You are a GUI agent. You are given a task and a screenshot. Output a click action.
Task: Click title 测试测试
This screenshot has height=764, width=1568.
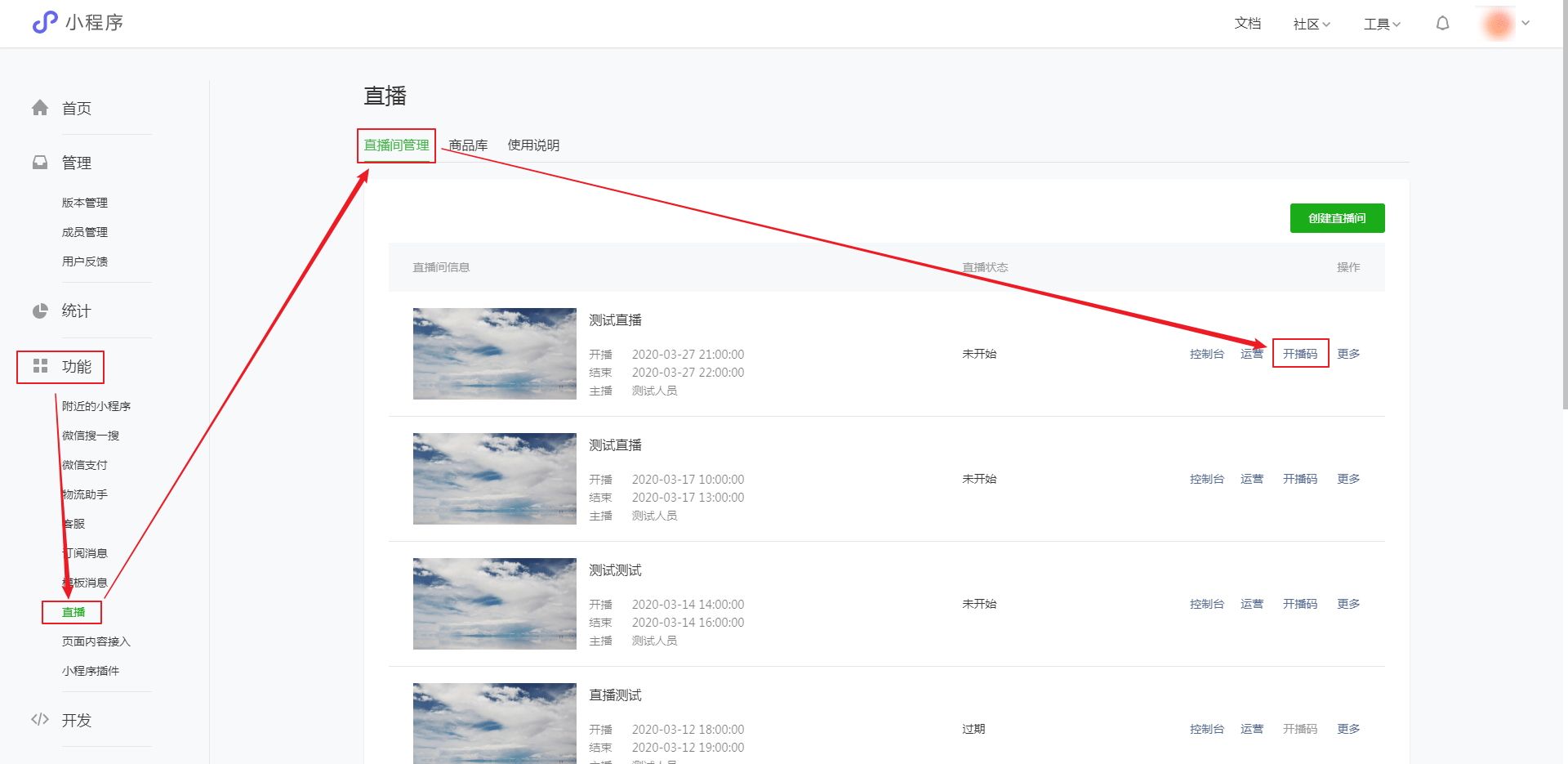[616, 570]
